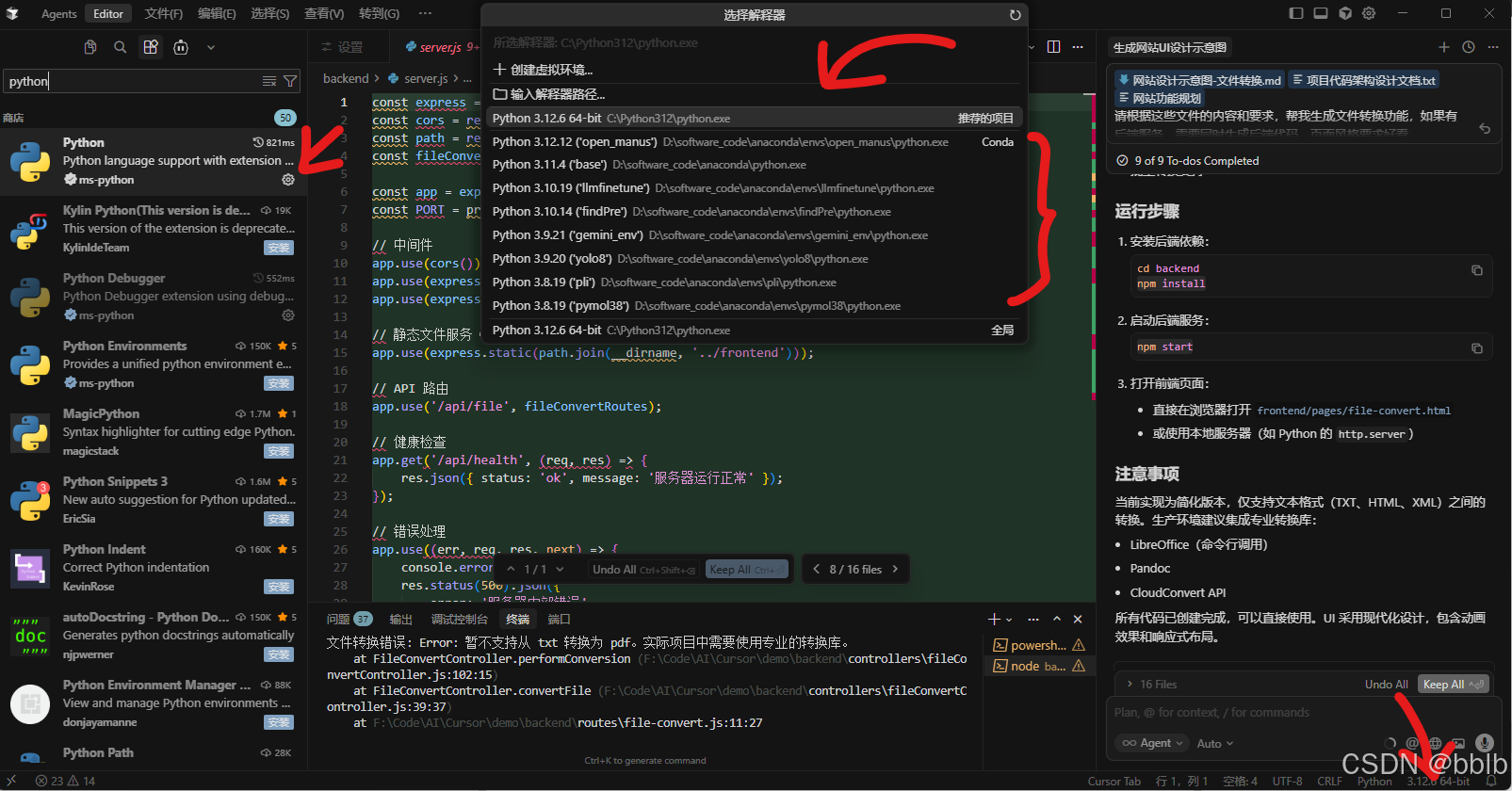Click Keep All in chat panel
This screenshot has width=1512, height=791.
pos(1455,685)
